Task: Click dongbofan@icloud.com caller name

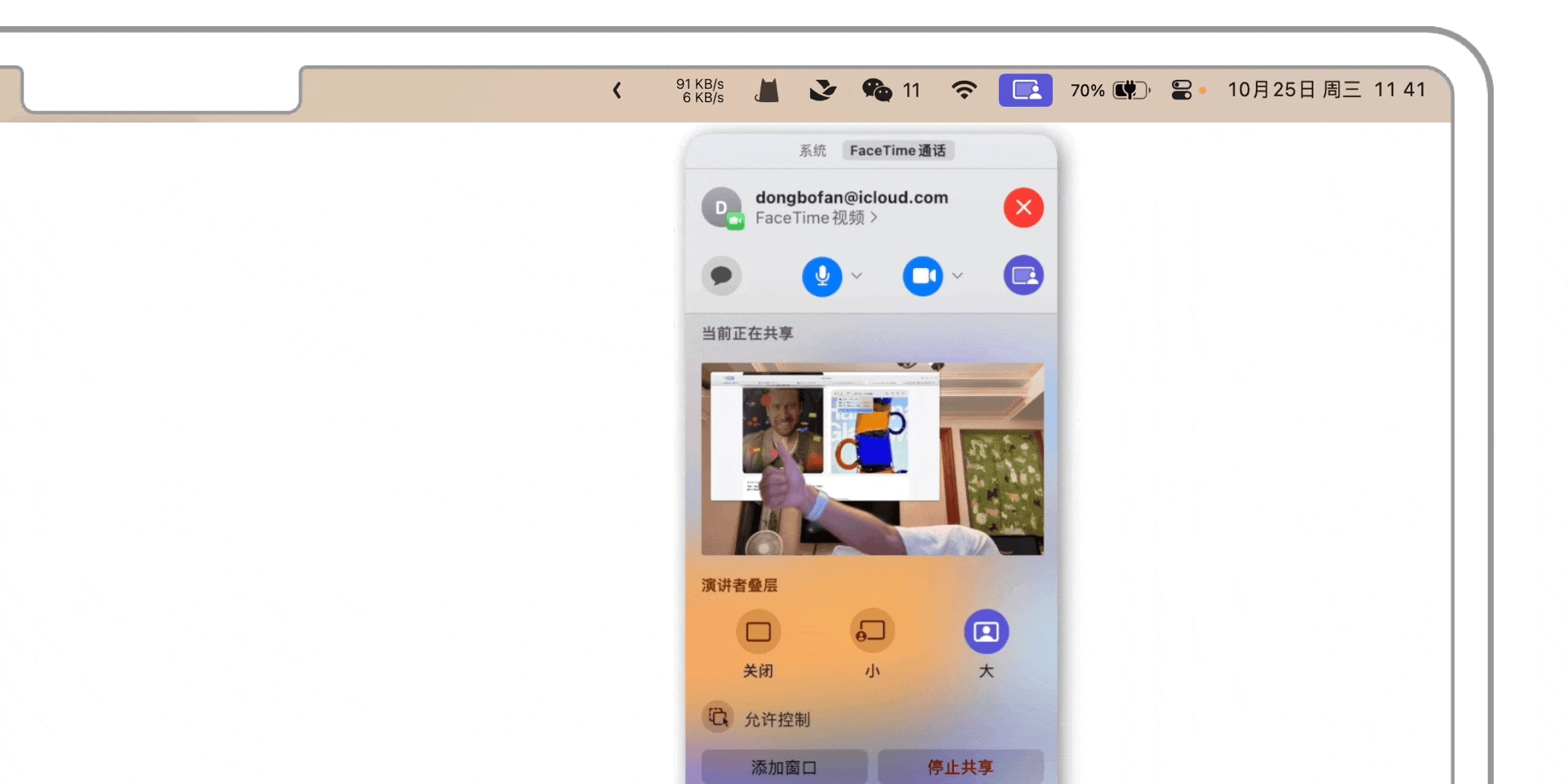Action: [852, 197]
